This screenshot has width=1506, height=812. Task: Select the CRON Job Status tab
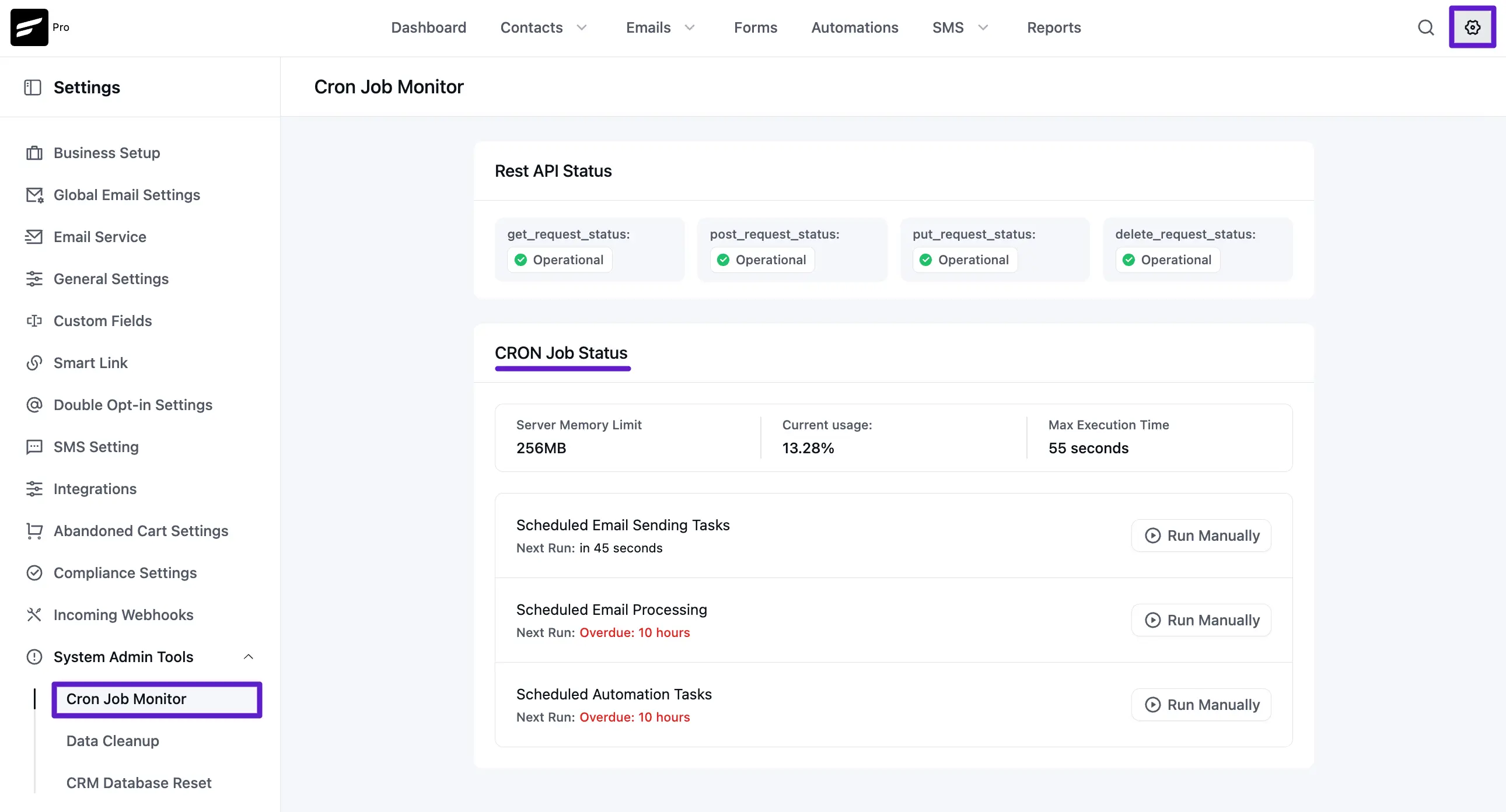coord(561,353)
